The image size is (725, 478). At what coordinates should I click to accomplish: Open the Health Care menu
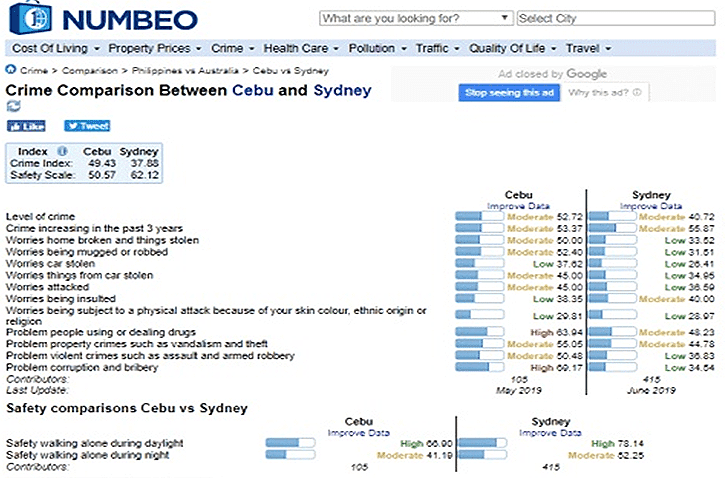point(301,49)
